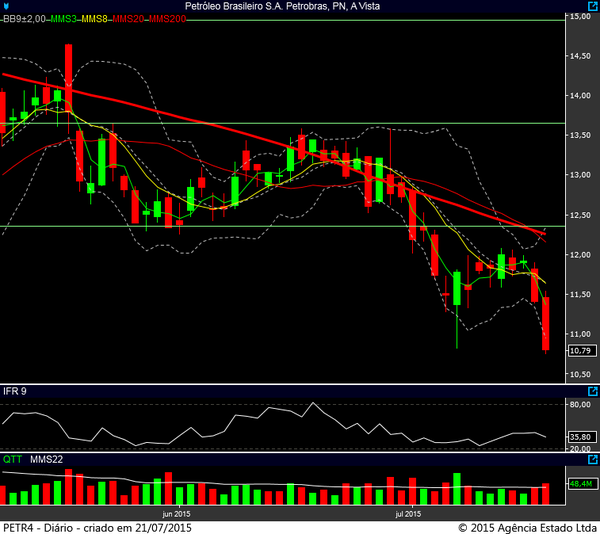Select the IFR 9 panel title
The height and width of the screenshot is (534, 600).
[x=14, y=390]
